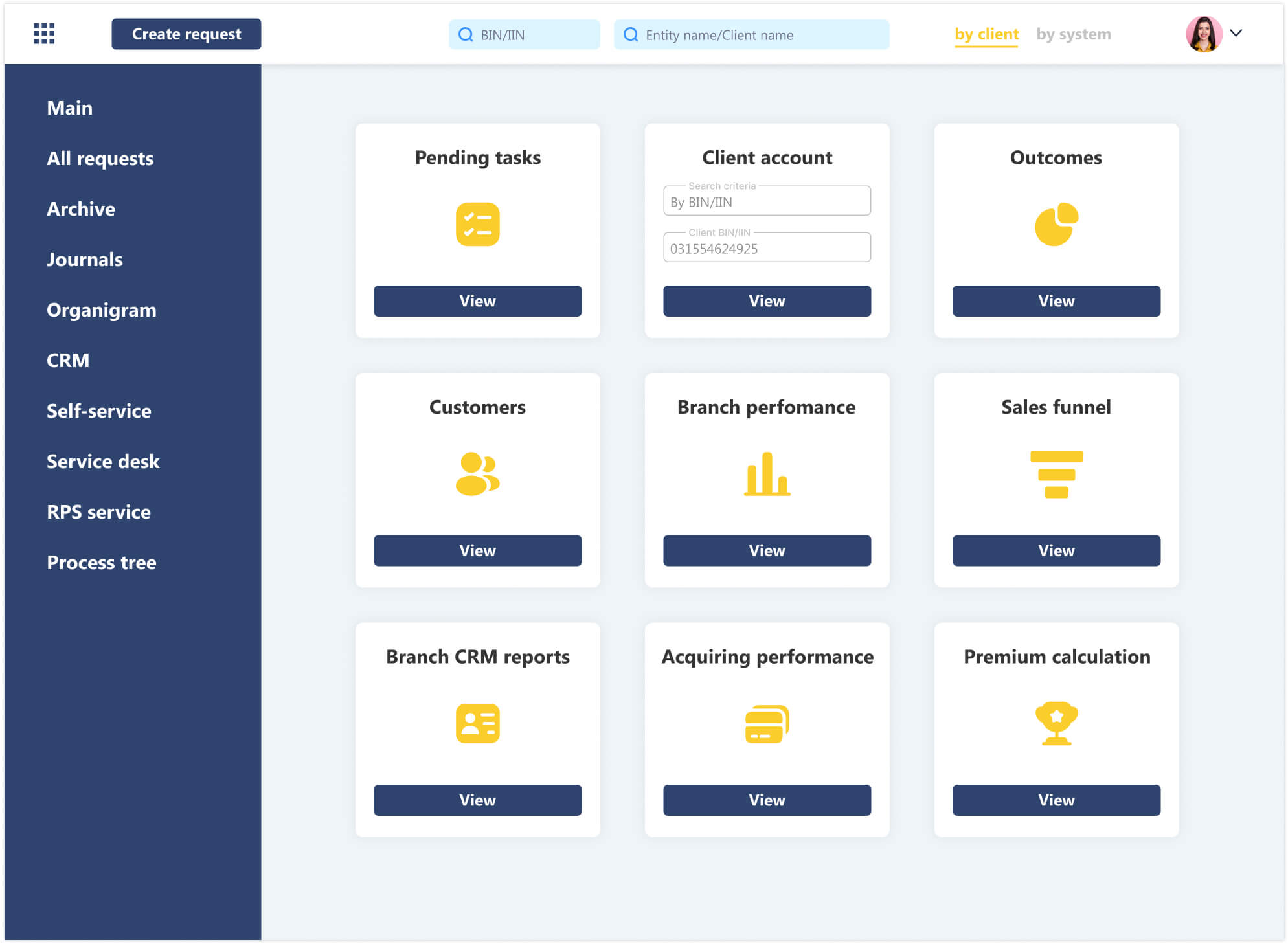Click the Premium calculation trophy icon
The image size is (1288, 944).
coord(1056,723)
